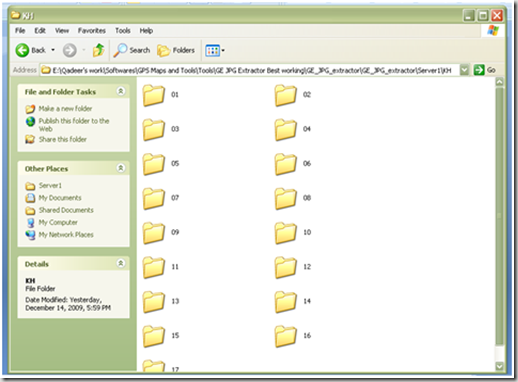Click the Share this folder hand icon
Screen dimensions: 518x382
(x=30, y=139)
